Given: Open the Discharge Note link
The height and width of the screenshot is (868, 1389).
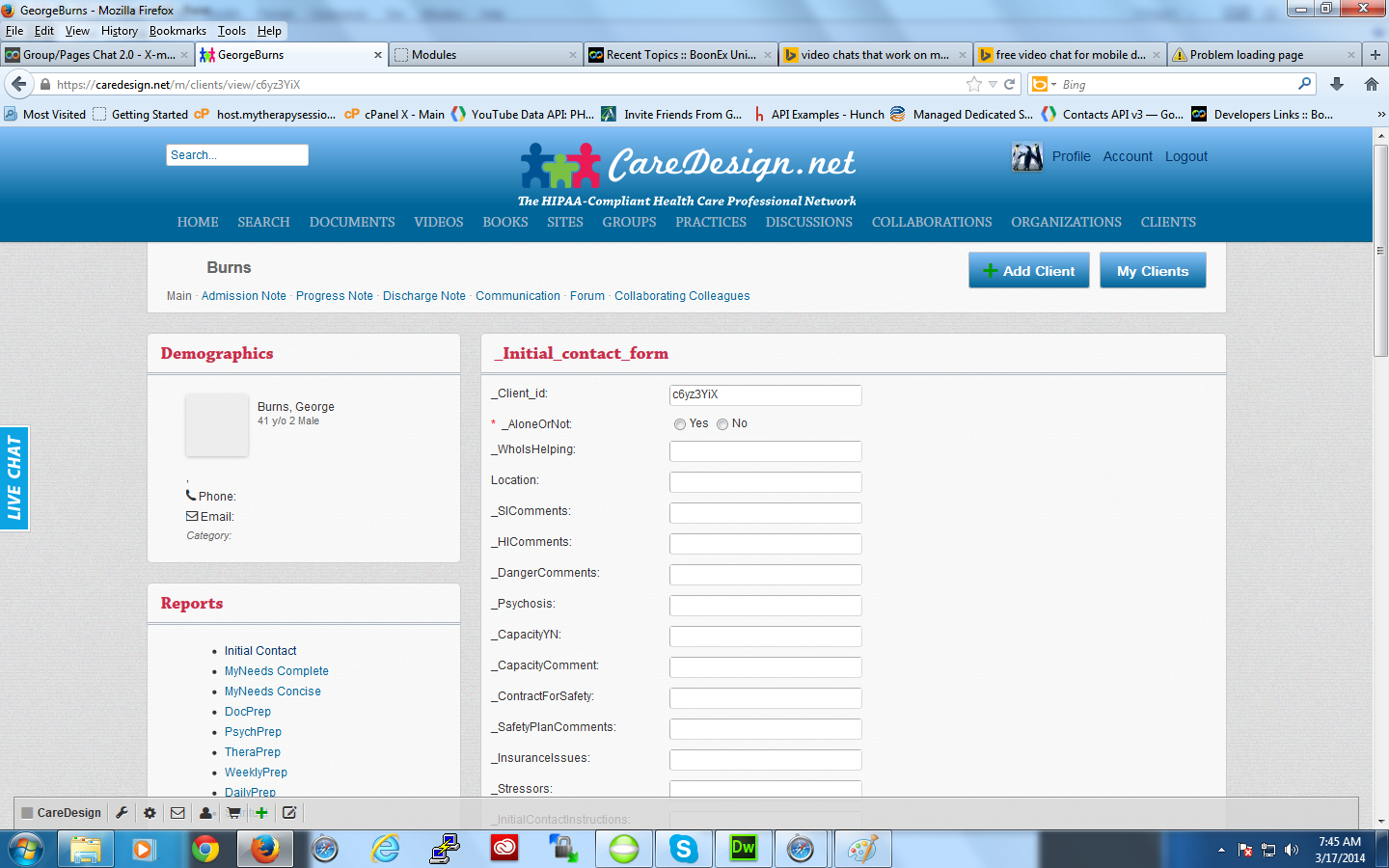Looking at the screenshot, I should 424,296.
